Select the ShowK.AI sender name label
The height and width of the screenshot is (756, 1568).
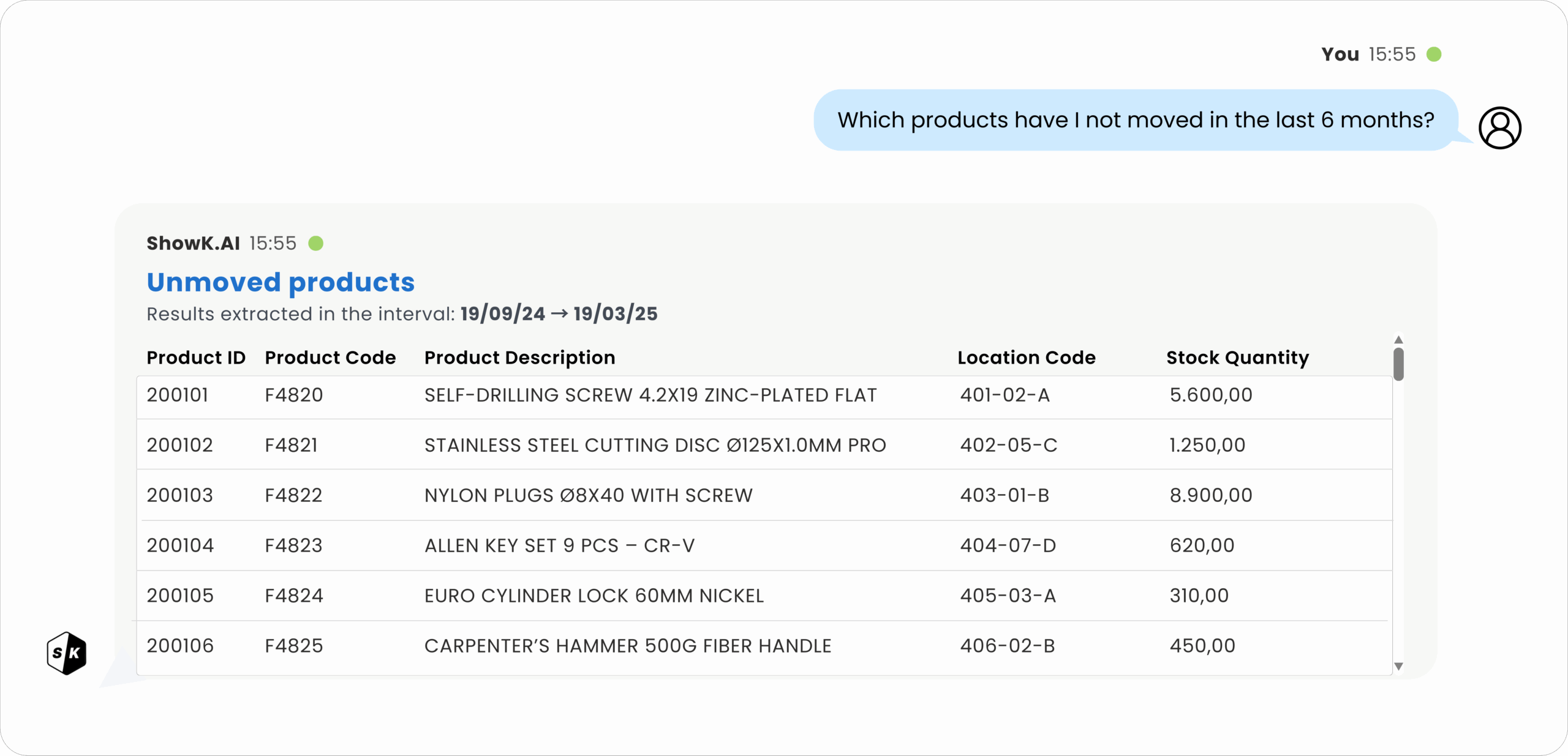pos(192,243)
